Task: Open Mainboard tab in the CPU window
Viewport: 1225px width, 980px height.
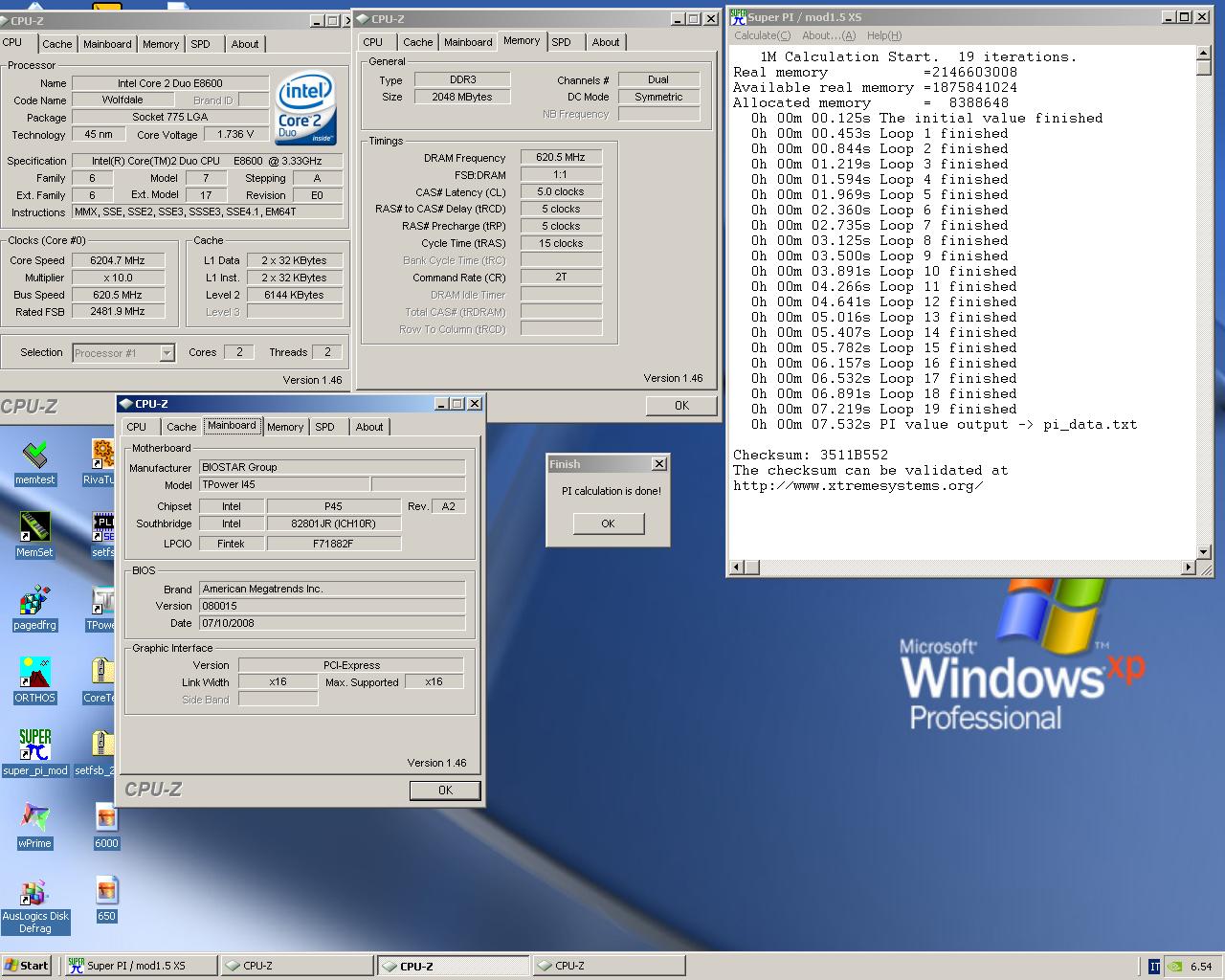Action: coord(107,44)
